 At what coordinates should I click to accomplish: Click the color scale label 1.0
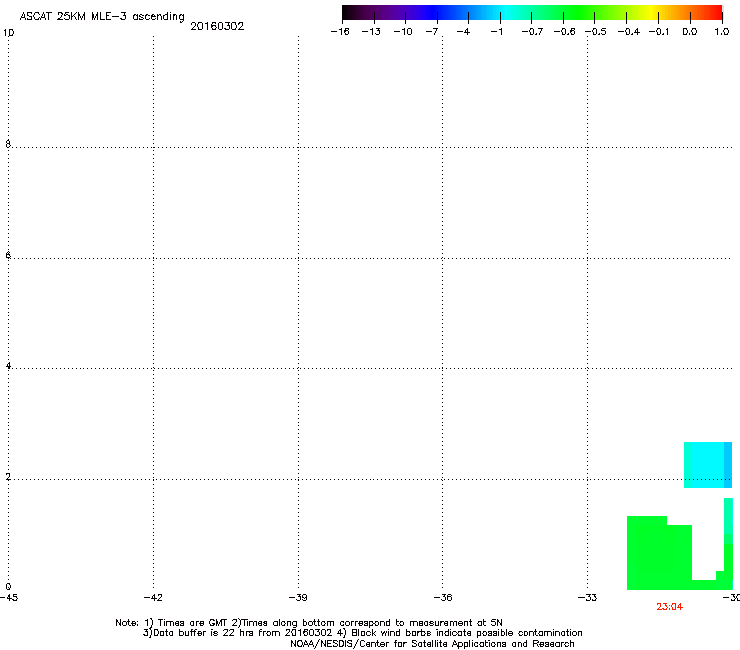point(722,32)
